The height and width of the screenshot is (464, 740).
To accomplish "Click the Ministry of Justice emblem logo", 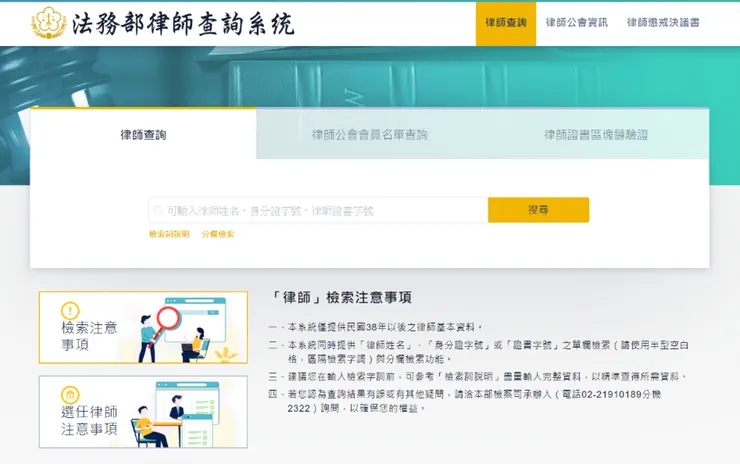I will coord(48,23).
